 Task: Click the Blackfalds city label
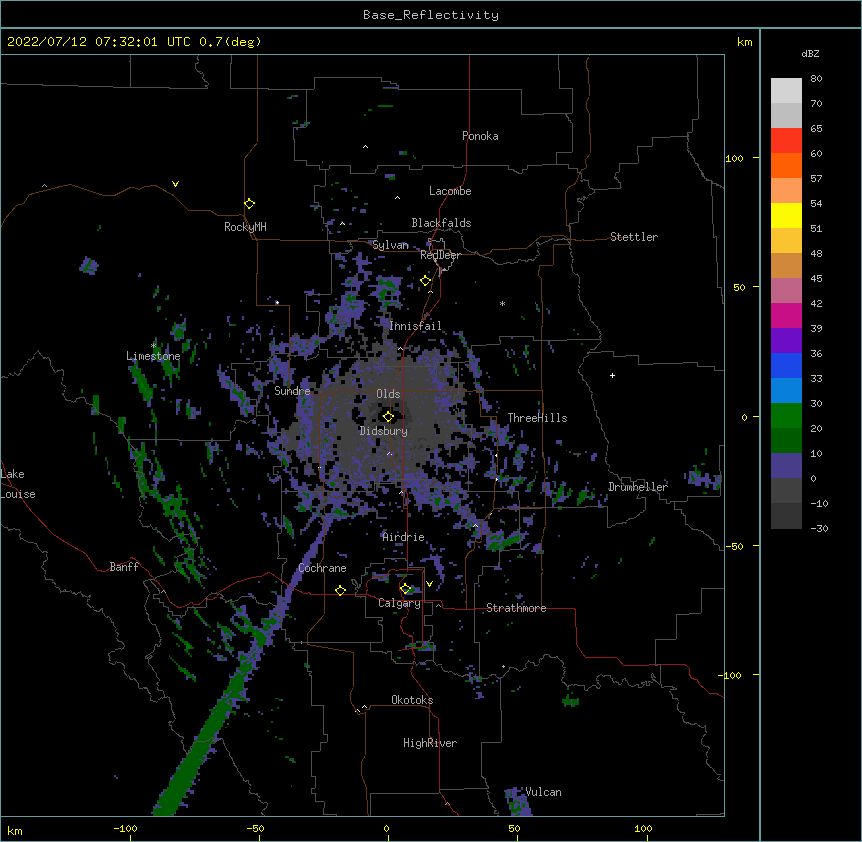pyautogui.click(x=441, y=223)
